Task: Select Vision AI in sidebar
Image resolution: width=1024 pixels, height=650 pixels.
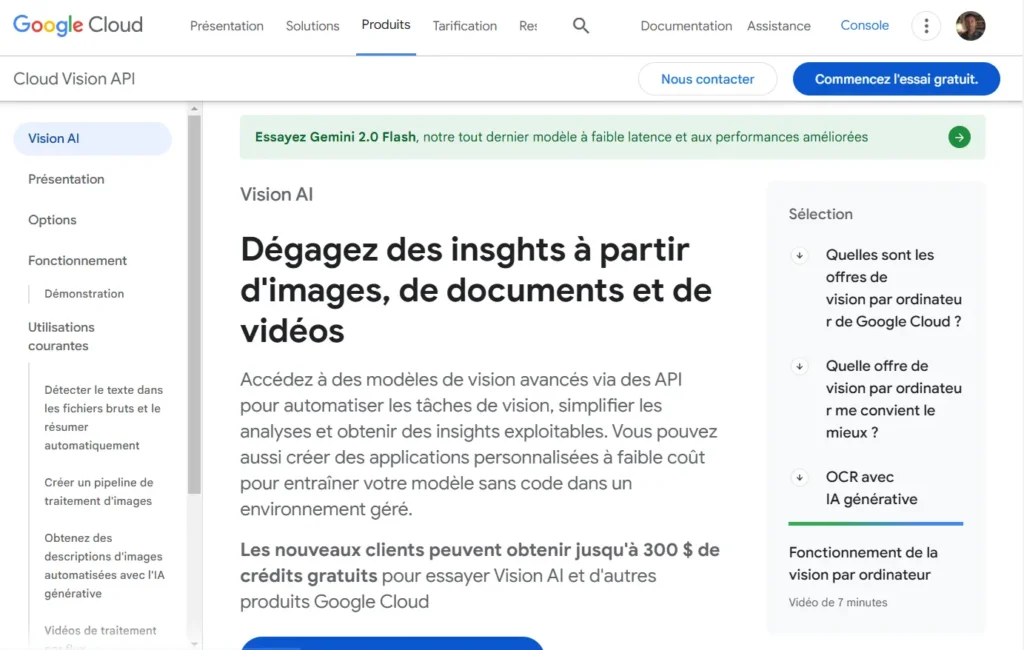Action: pos(92,138)
